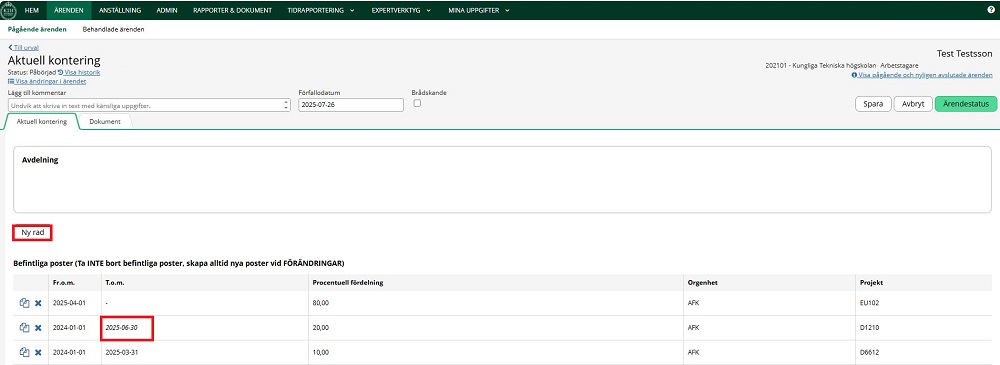Viewport: 1000px width, 365px height.
Task: Click the 20,00 percentage cell
Action: click(x=320, y=327)
